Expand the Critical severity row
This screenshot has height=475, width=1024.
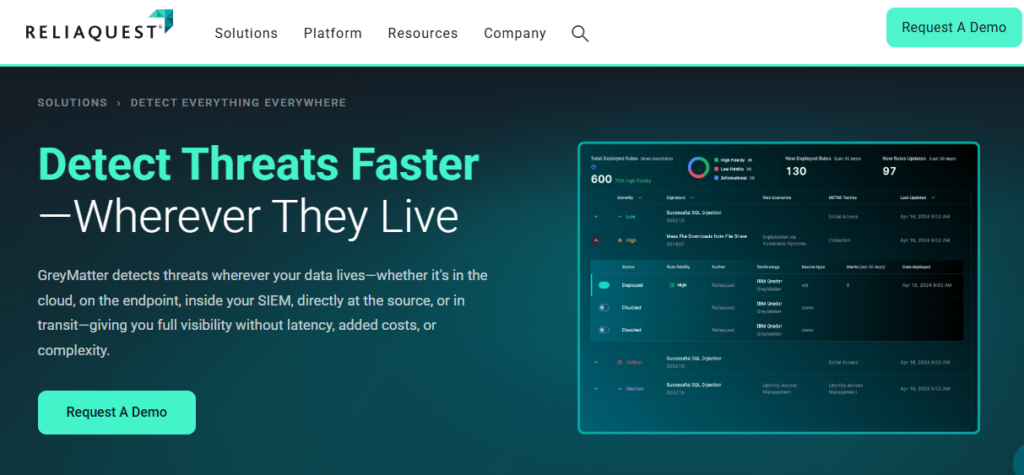coord(596,362)
